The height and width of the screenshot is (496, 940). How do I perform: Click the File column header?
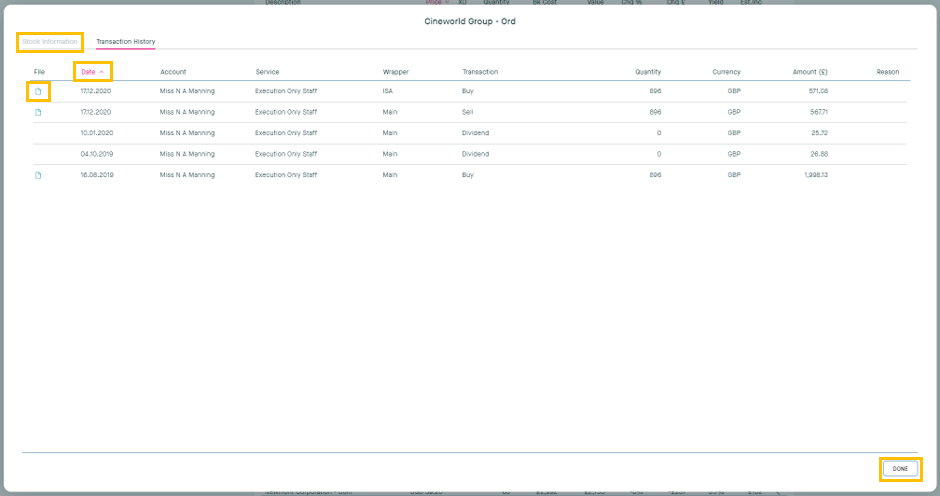(x=39, y=72)
